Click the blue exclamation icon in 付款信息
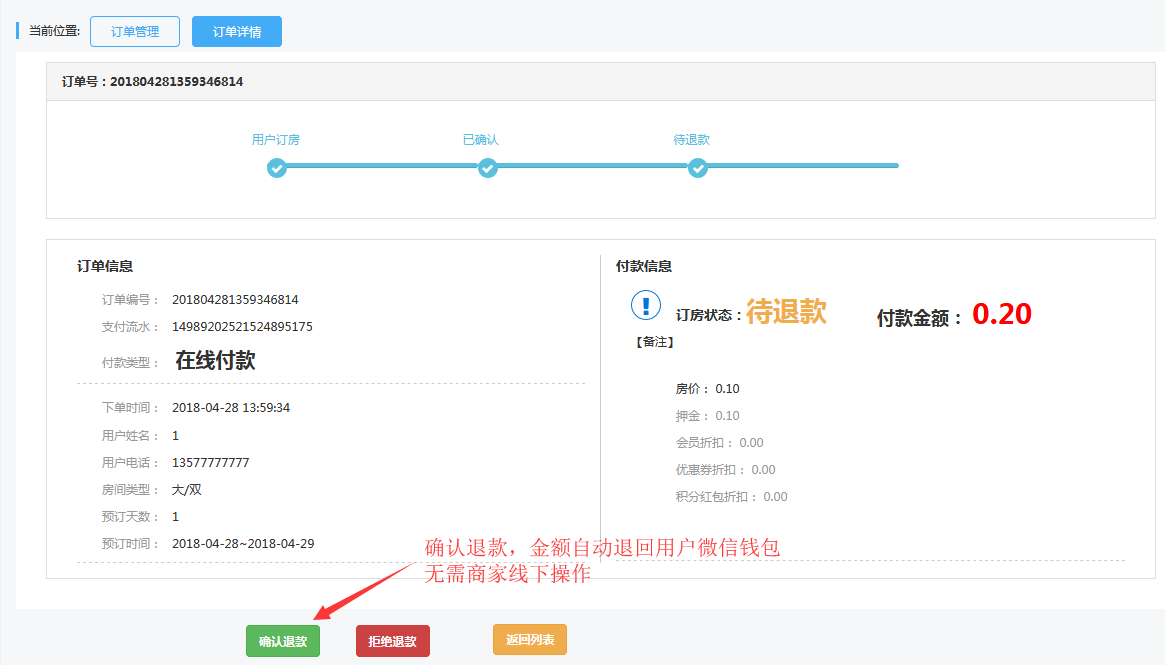Image resolution: width=1165 pixels, height=665 pixels. (x=646, y=305)
